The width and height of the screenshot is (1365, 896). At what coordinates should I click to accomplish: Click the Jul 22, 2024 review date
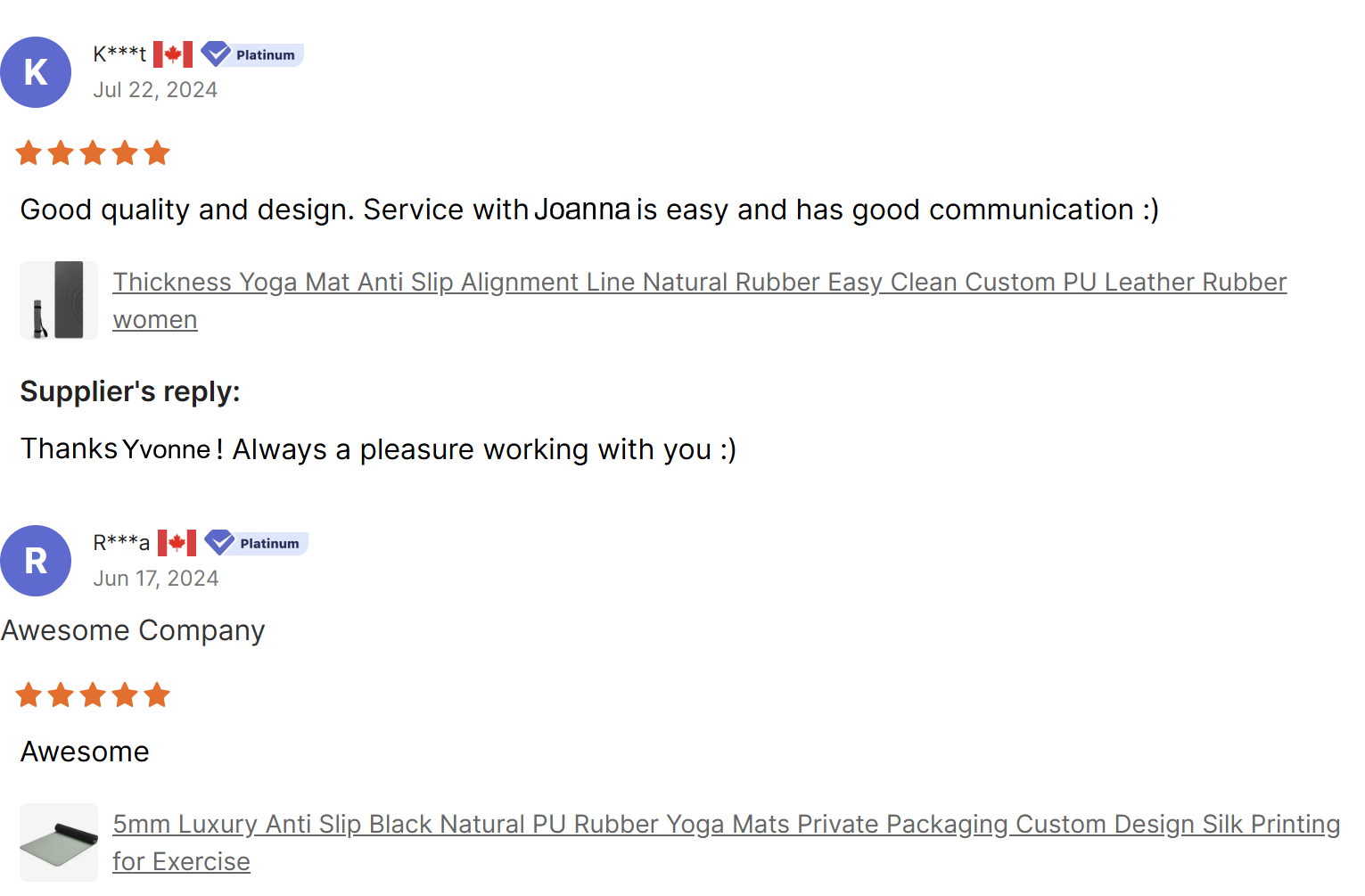tap(155, 90)
